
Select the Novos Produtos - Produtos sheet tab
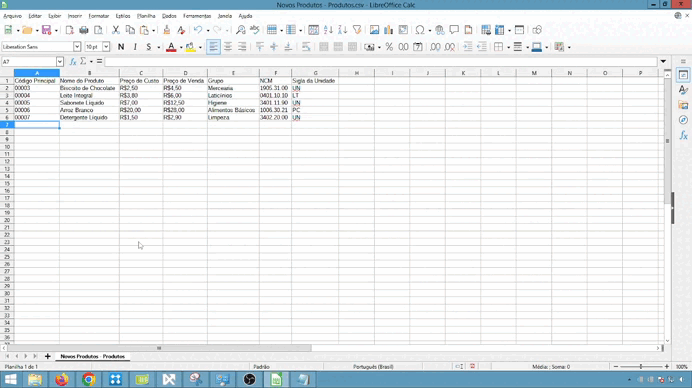point(93,356)
